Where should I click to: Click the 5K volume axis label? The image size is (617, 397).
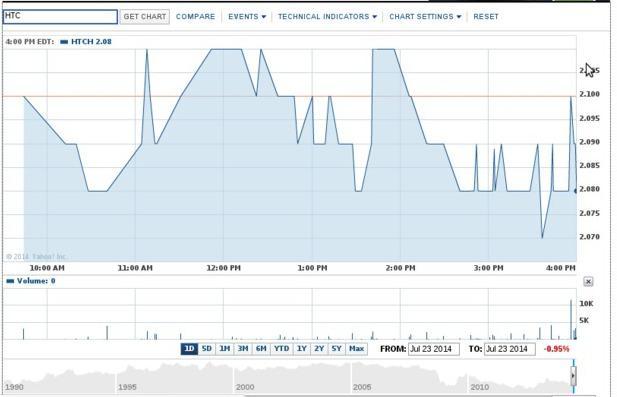point(584,320)
